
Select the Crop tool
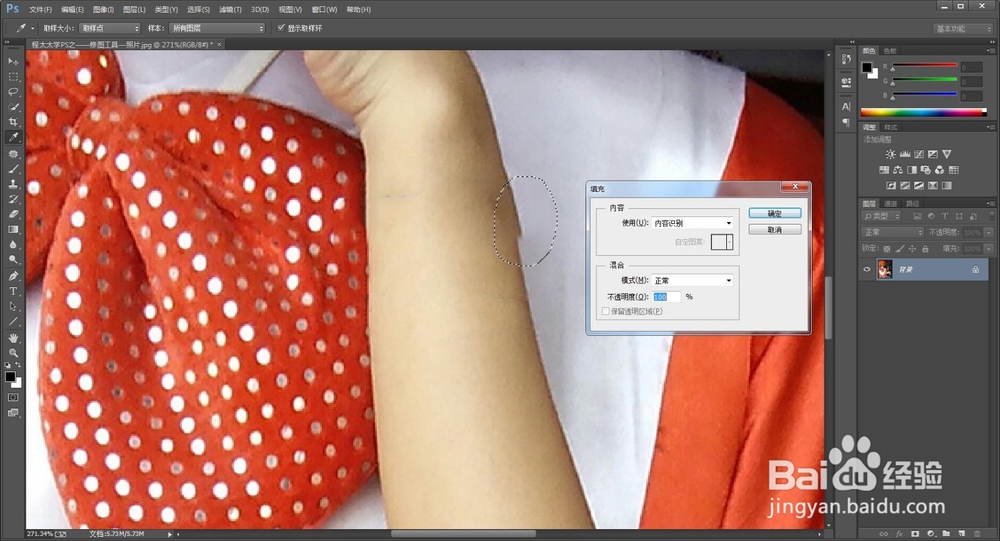13,122
